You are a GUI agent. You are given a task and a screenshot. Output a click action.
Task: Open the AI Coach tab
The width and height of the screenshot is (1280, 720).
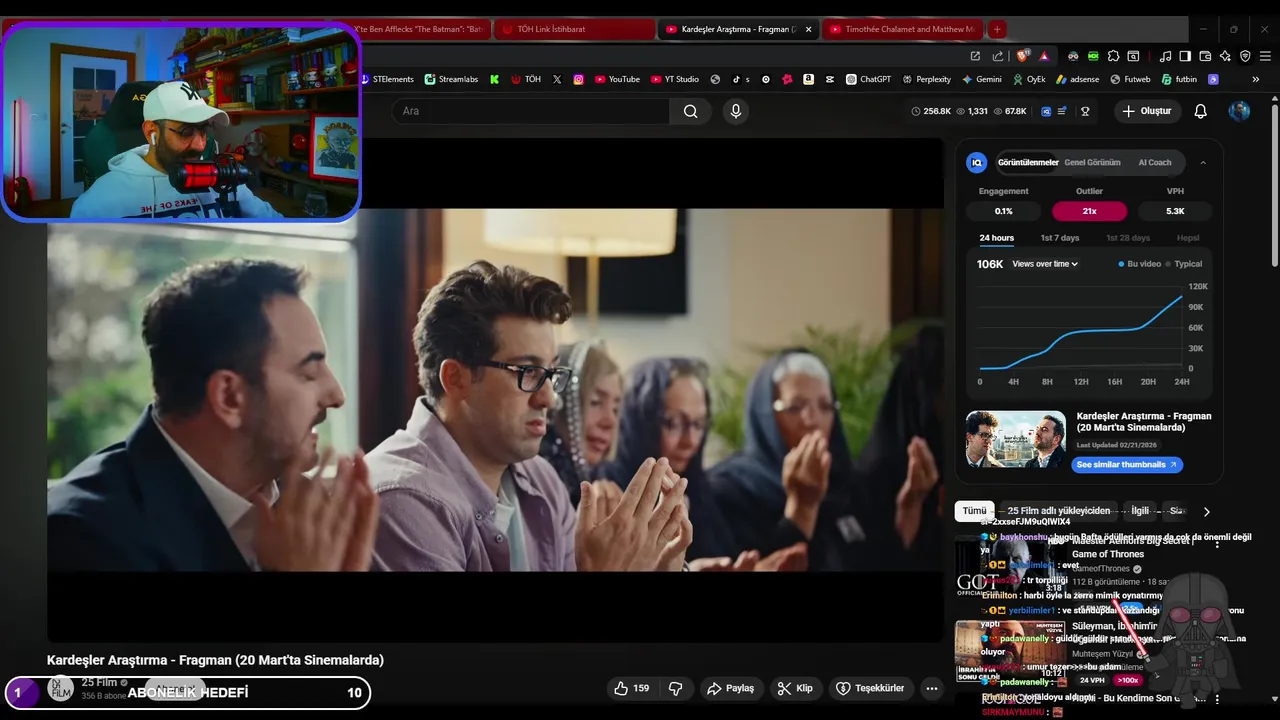tap(1155, 162)
